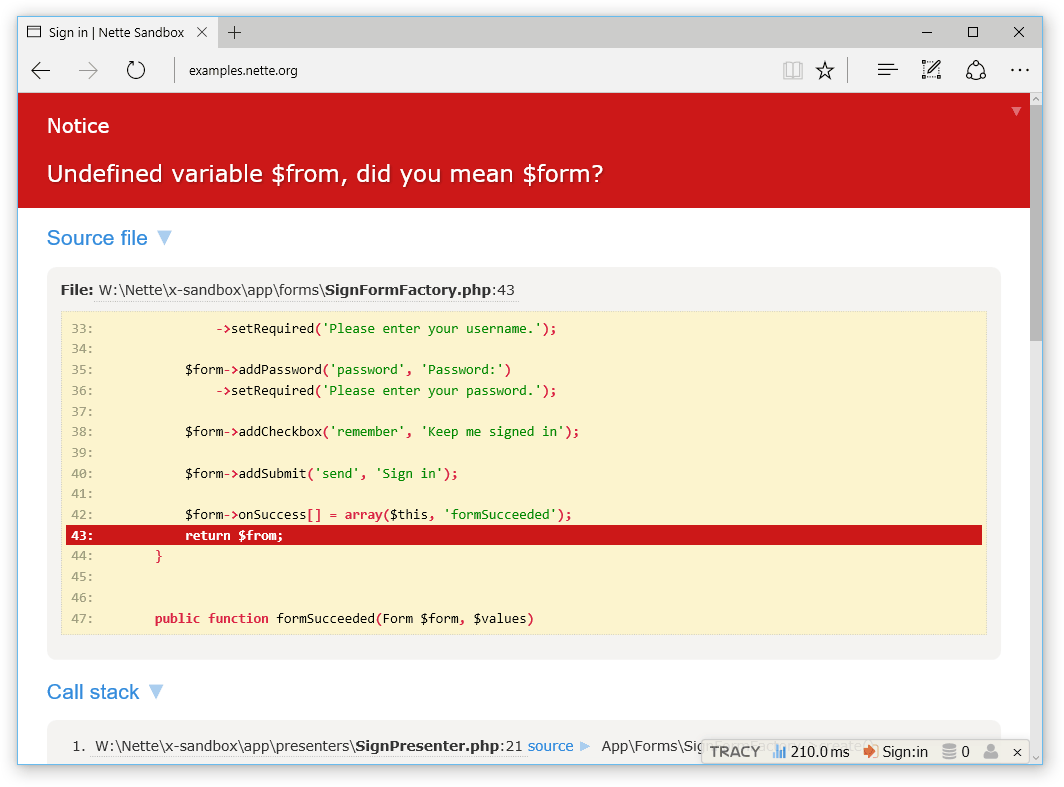Image resolution: width=1064 pixels, height=787 pixels.
Task: Open a new browser tab
Action: coord(234,33)
